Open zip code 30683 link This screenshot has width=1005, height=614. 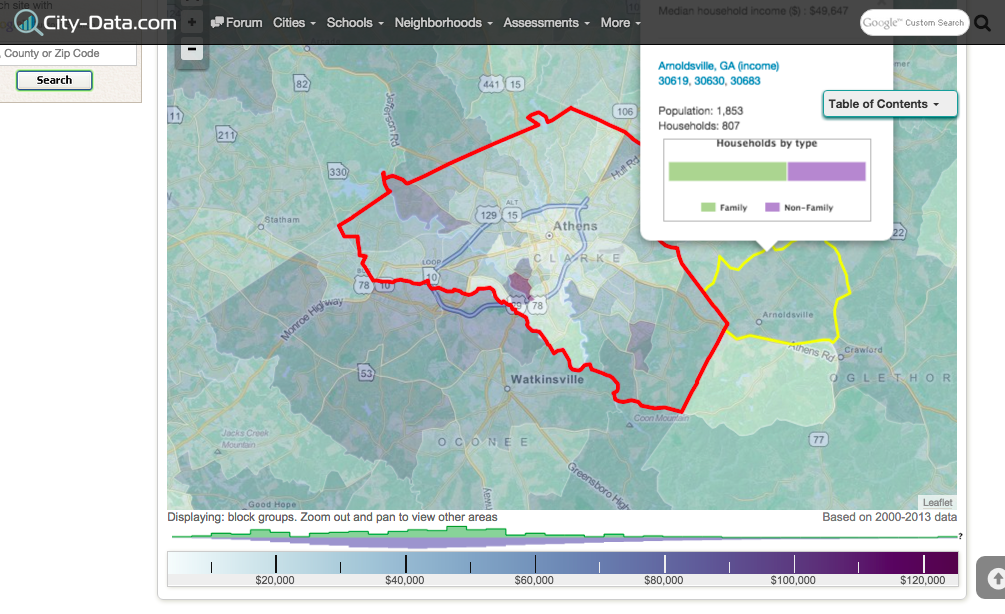[745, 81]
